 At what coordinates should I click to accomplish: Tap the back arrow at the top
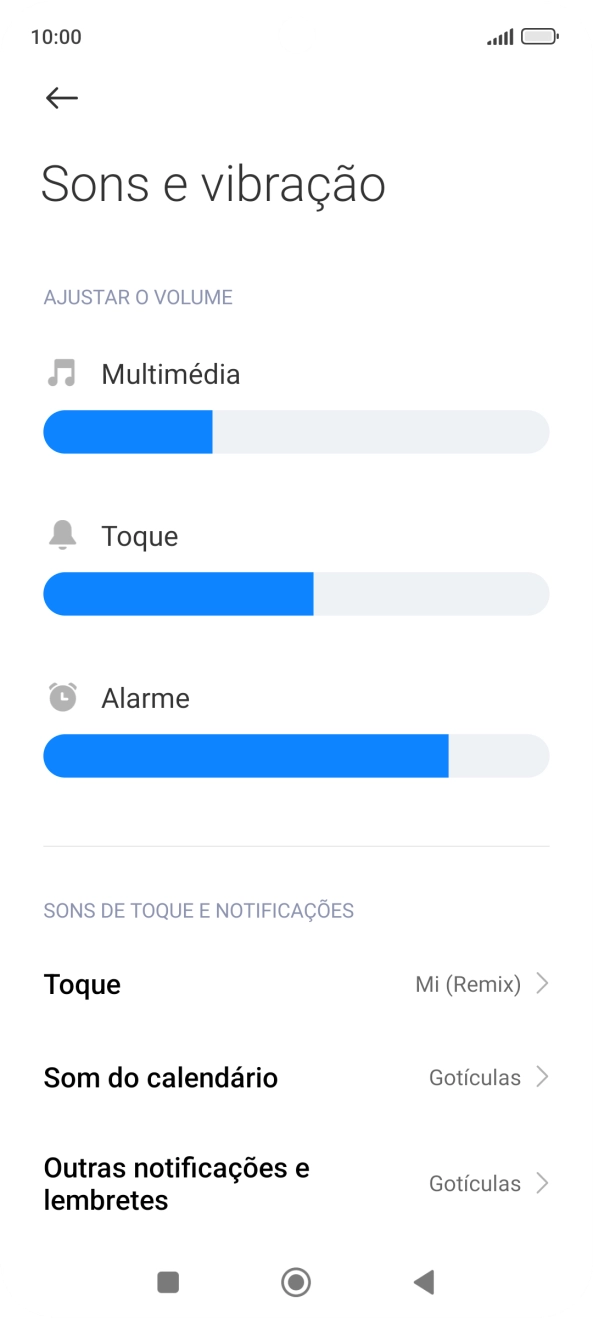pyautogui.click(x=60, y=97)
